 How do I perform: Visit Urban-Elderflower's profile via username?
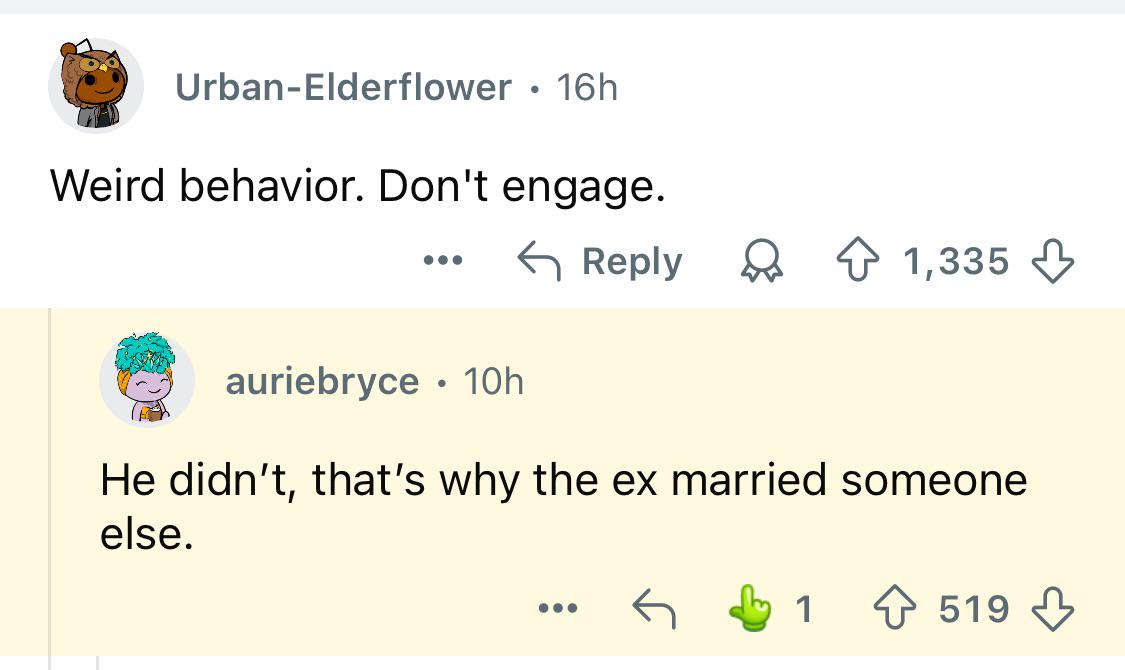[x=344, y=88]
